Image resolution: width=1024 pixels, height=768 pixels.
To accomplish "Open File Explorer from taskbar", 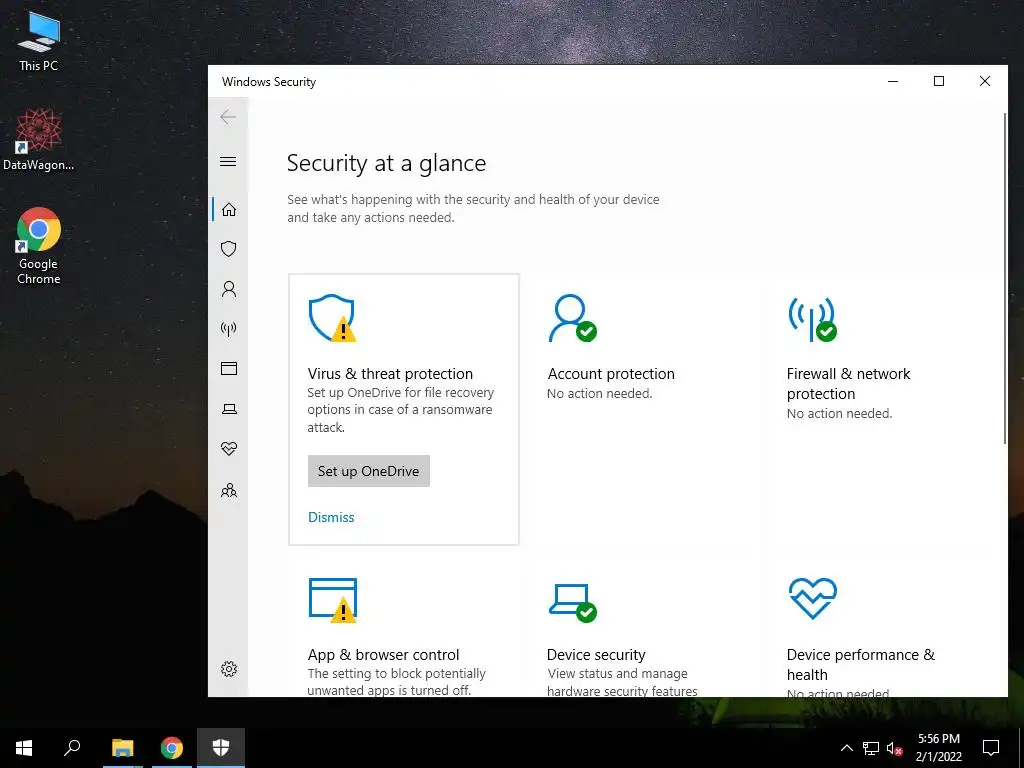I will click(122, 748).
